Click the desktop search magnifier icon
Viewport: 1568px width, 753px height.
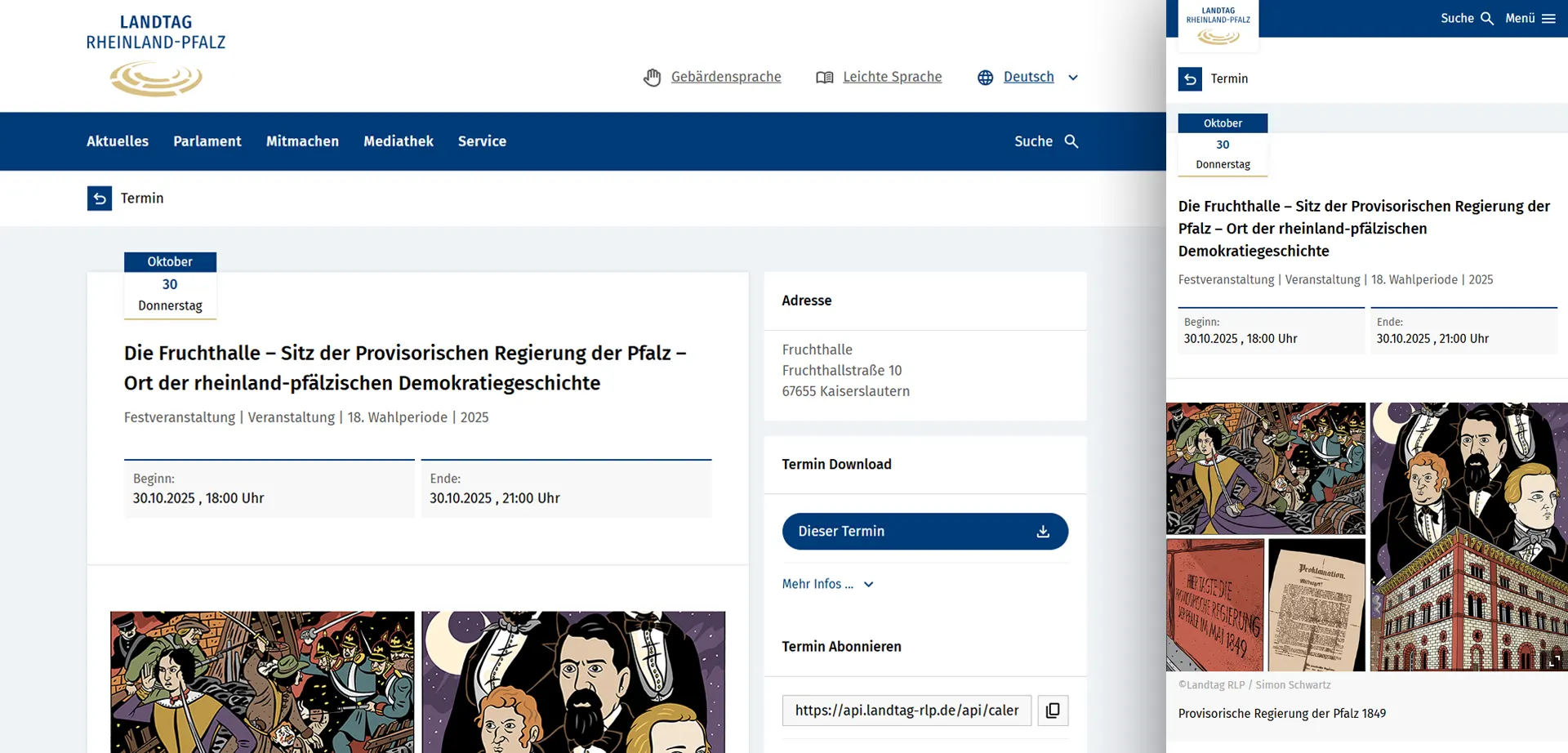(1071, 141)
